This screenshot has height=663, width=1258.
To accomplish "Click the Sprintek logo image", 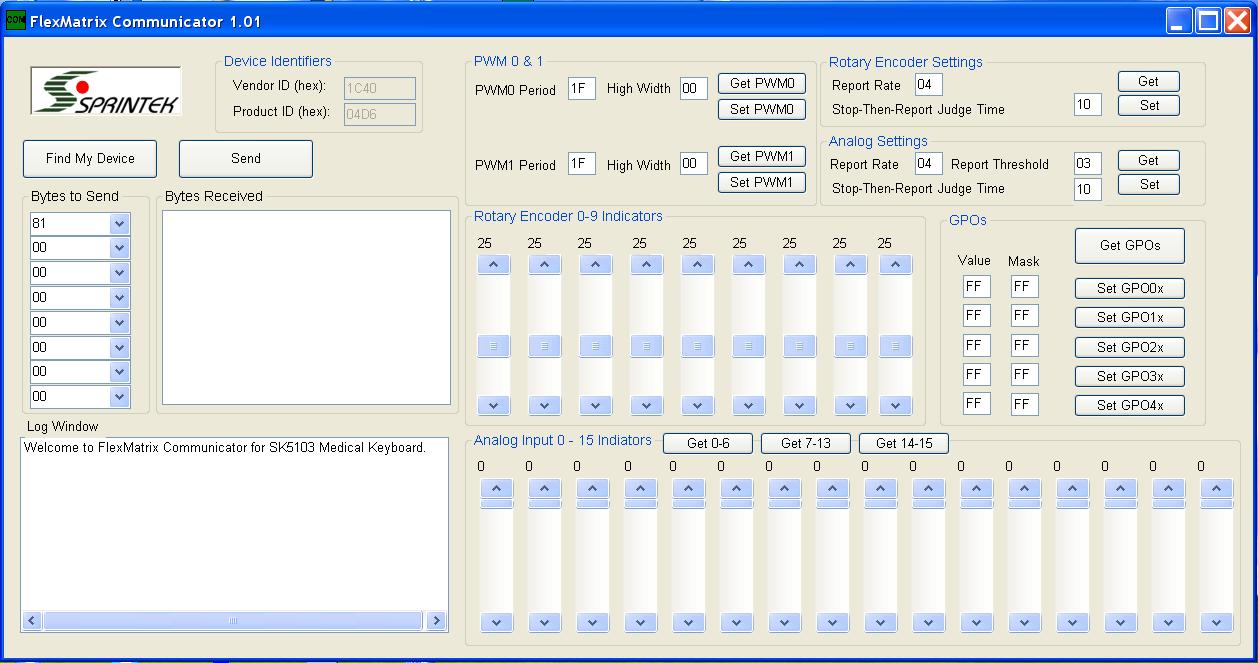I will tap(106, 92).
